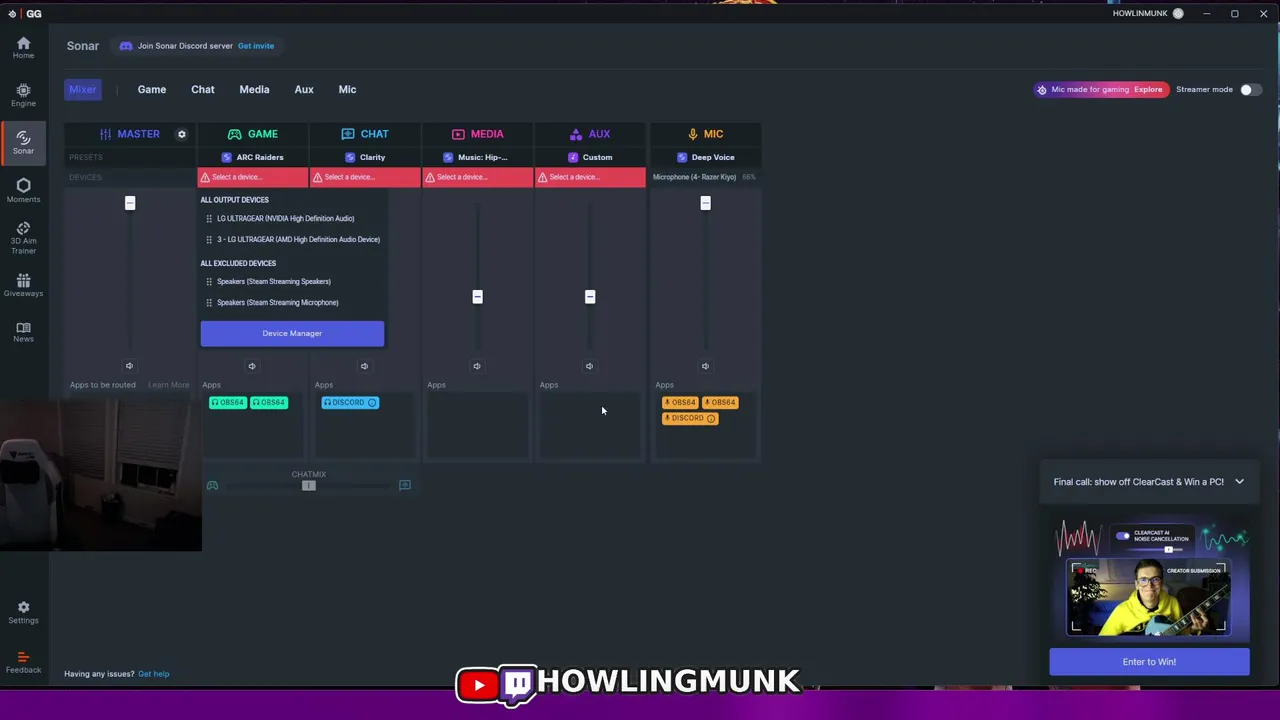
Task: Mute the Mic channel
Action: click(705, 366)
